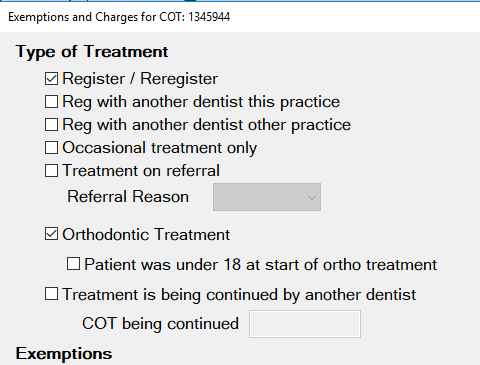Check the Occasional treatment only box
The image size is (480, 365).
(x=51, y=148)
